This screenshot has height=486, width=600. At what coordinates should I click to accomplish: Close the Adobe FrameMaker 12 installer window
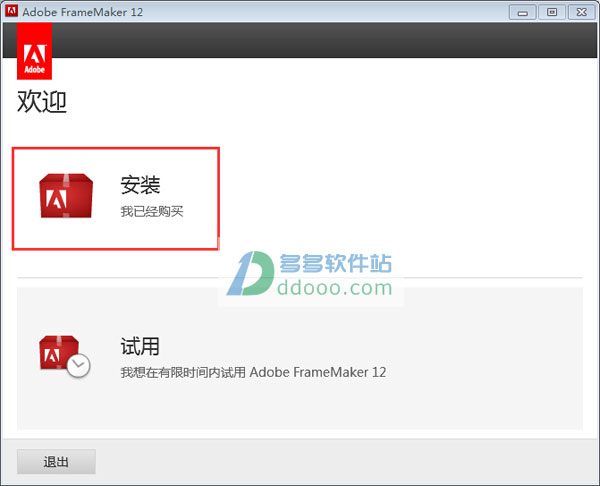582,12
